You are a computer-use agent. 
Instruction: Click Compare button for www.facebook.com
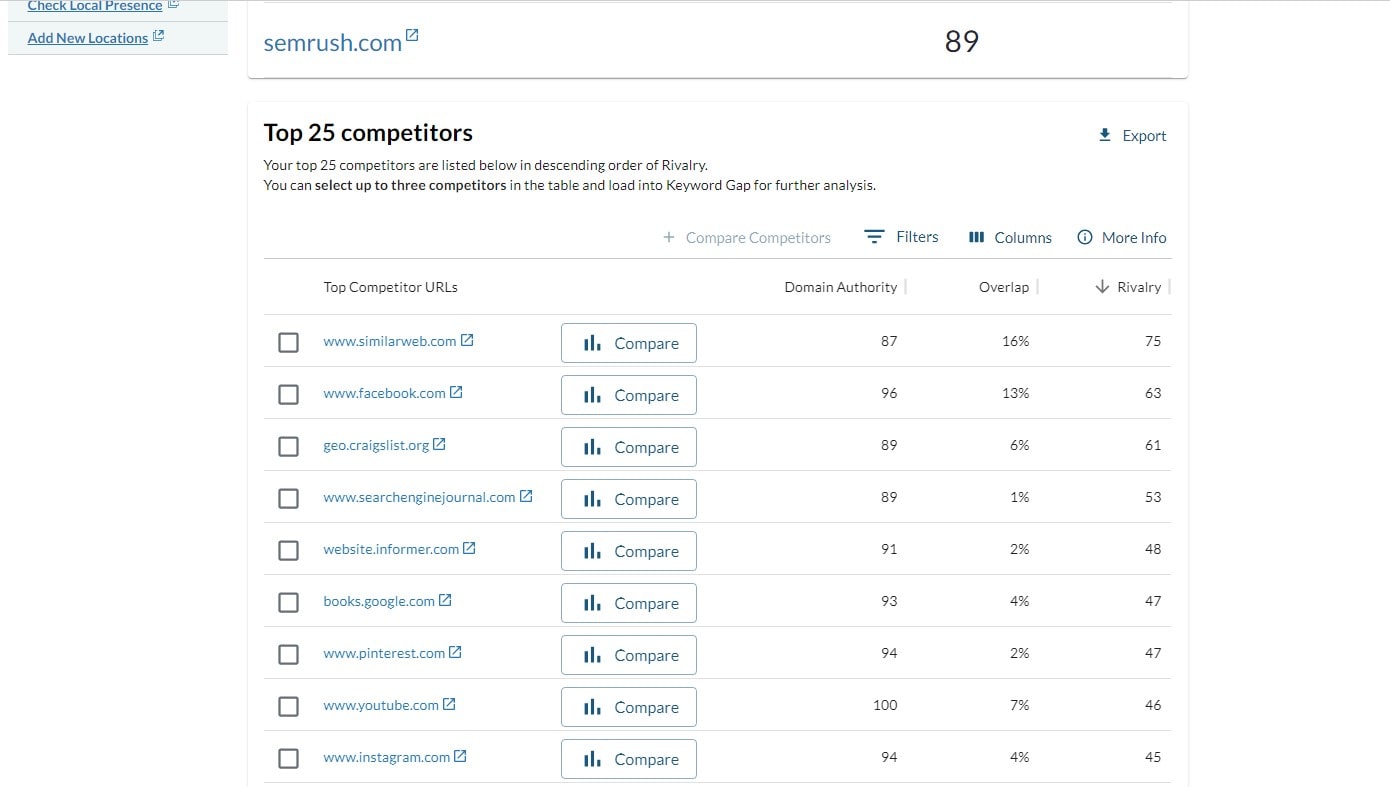coord(629,395)
